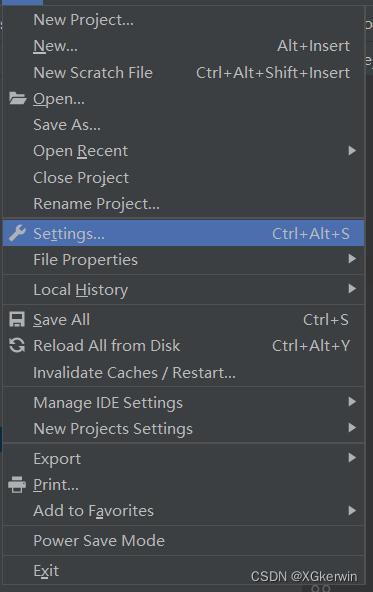
Task: Open the Manage IDE Settings submenu
Action: click(183, 402)
